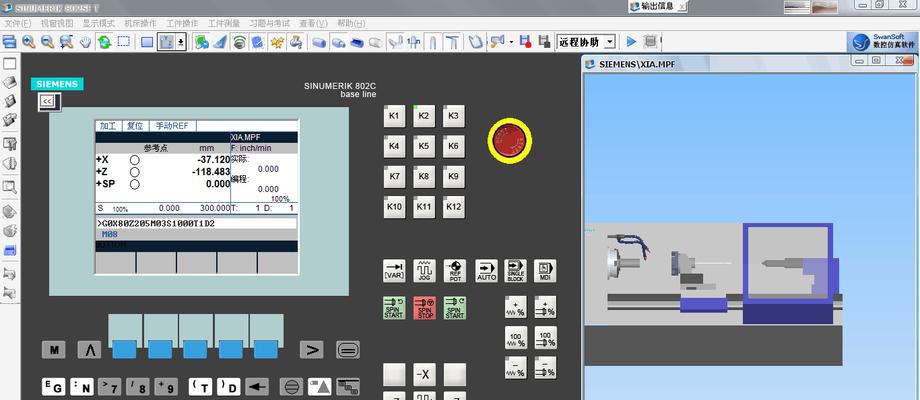Toggle the K3 user key
Image resolution: width=920 pixels, height=400 pixels.
point(454,116)
